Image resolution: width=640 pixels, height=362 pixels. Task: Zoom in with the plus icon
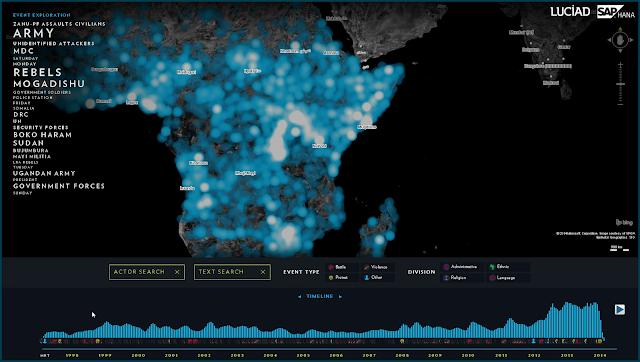click(x=620, y=65)
